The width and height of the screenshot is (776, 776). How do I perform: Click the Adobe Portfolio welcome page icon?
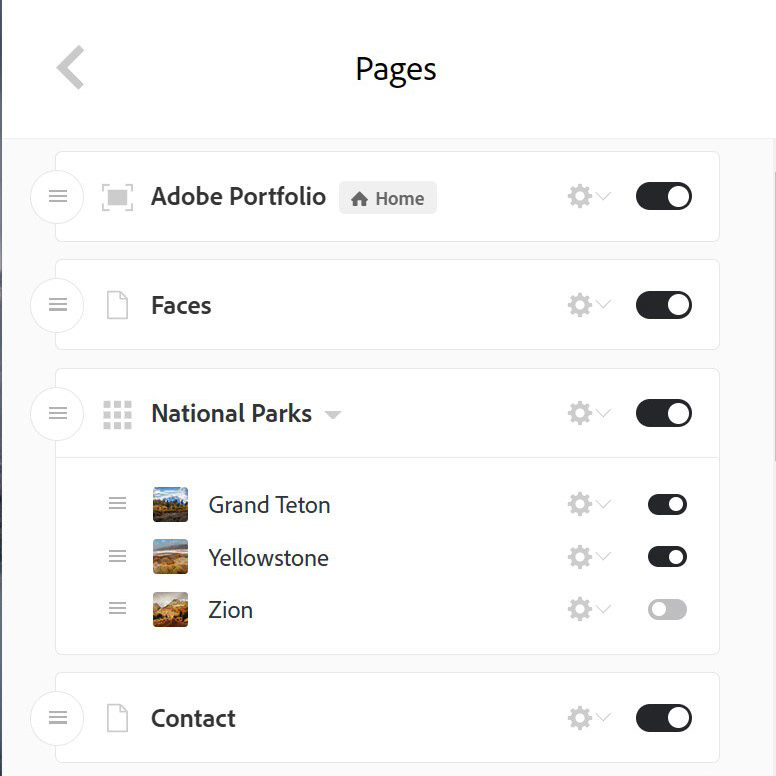tap(117, 197)
